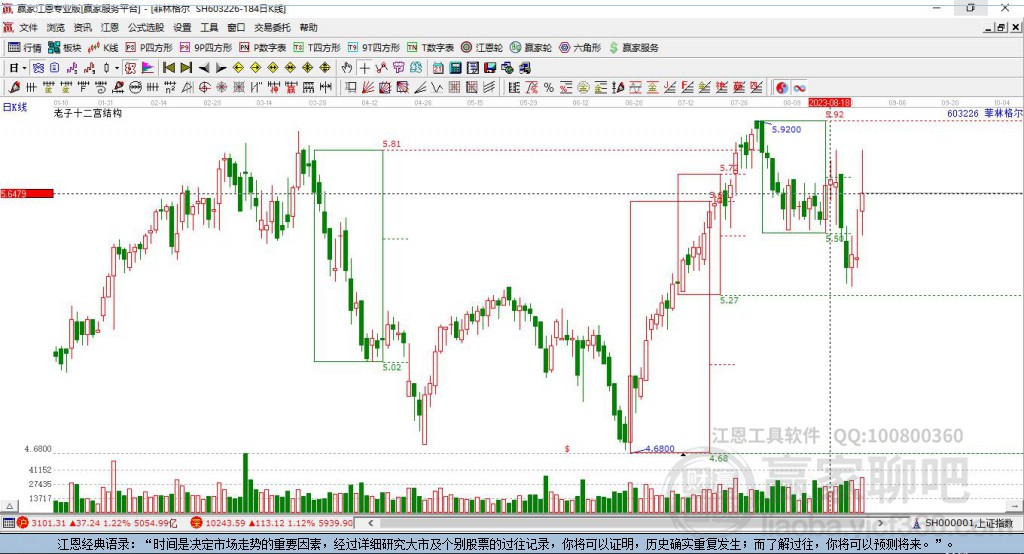Select the protractor angle tool
This screenshot has height=554, width=1024.
(x=187, y=88)
